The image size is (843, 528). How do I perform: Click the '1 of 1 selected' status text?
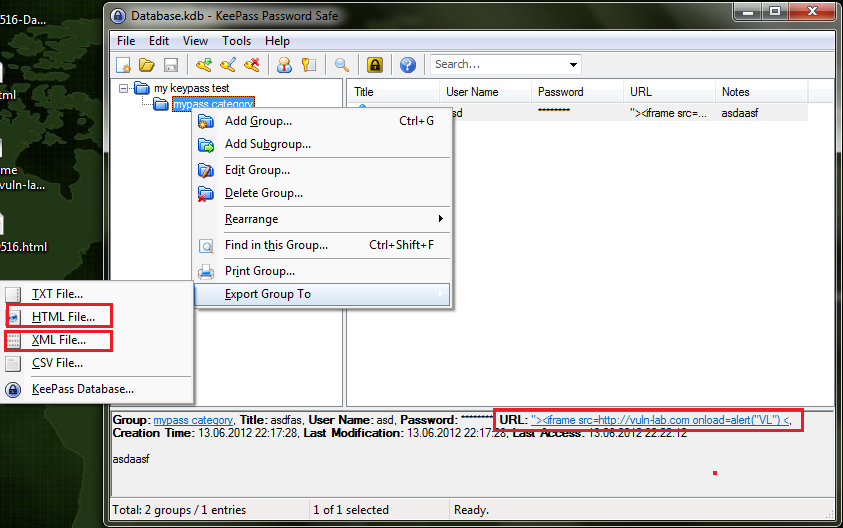(x=351, y=510)
